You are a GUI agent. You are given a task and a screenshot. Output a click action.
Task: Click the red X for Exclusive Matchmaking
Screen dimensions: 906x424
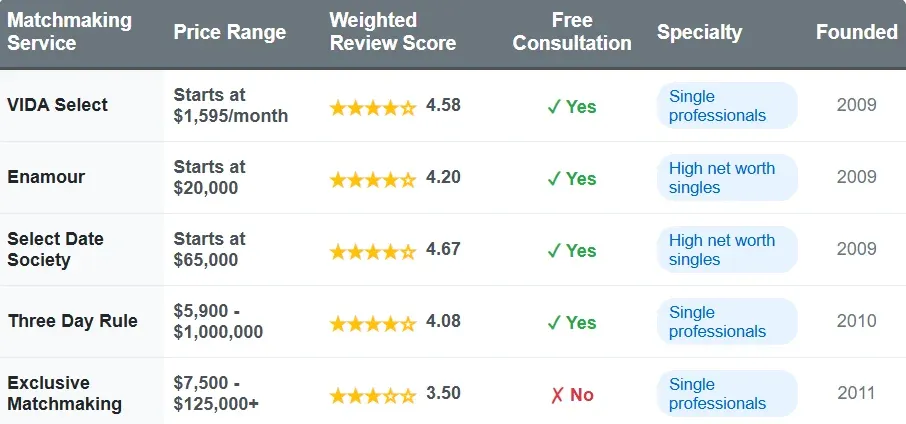pos(557,395)
